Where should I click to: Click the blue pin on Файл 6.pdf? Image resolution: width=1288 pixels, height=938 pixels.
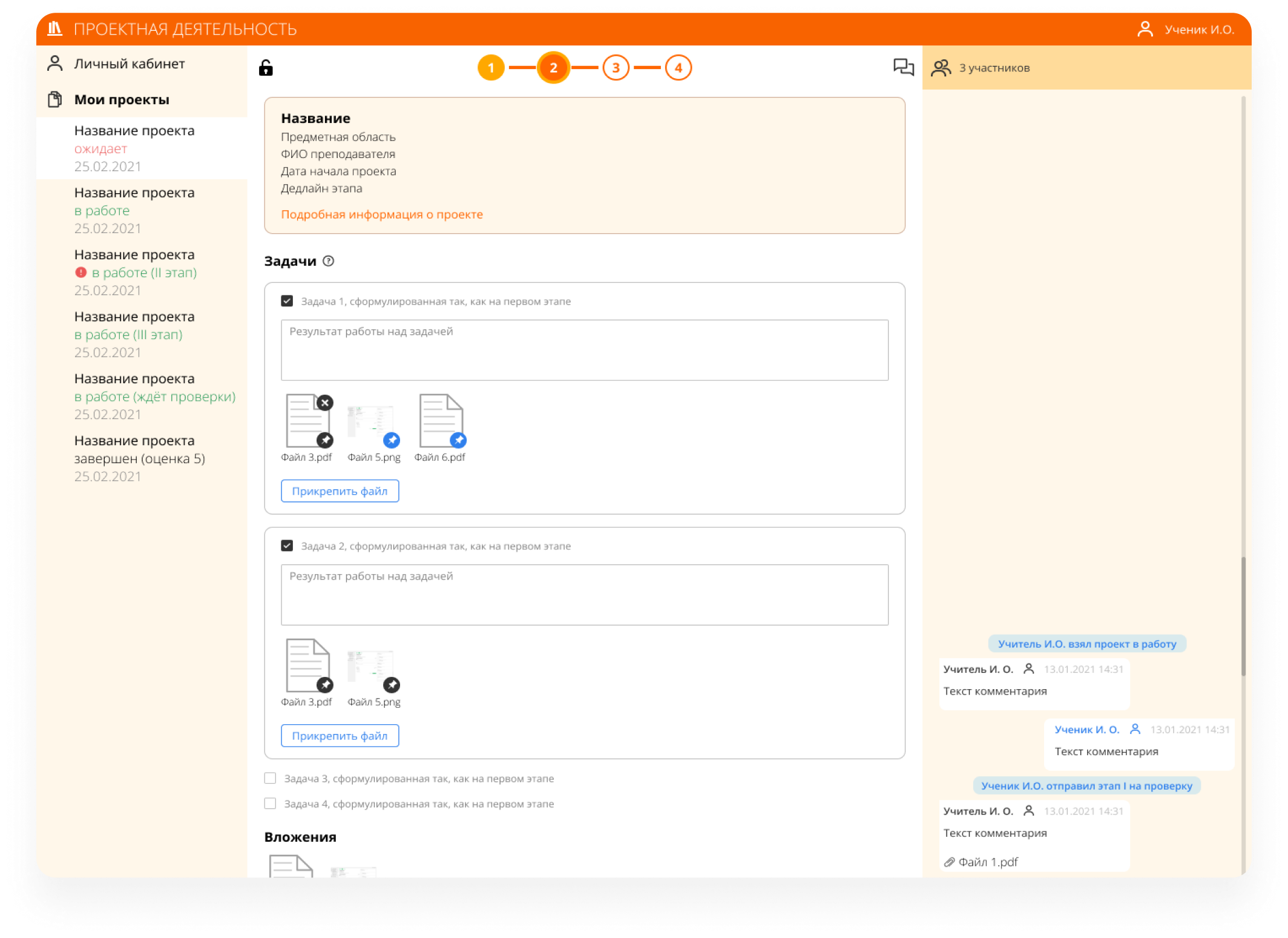458,440
